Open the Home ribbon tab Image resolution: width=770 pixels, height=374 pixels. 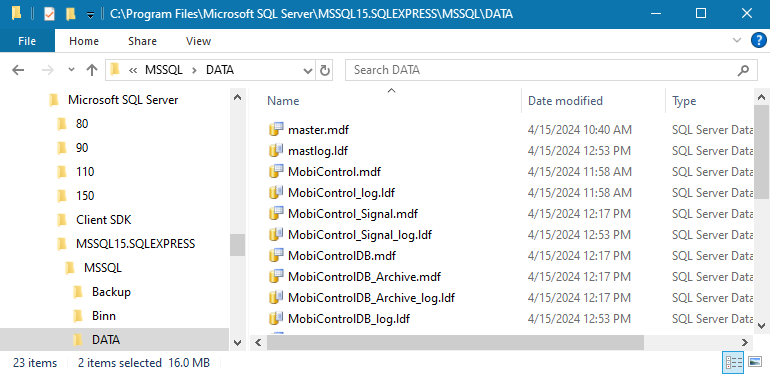(x=84, y=41)
